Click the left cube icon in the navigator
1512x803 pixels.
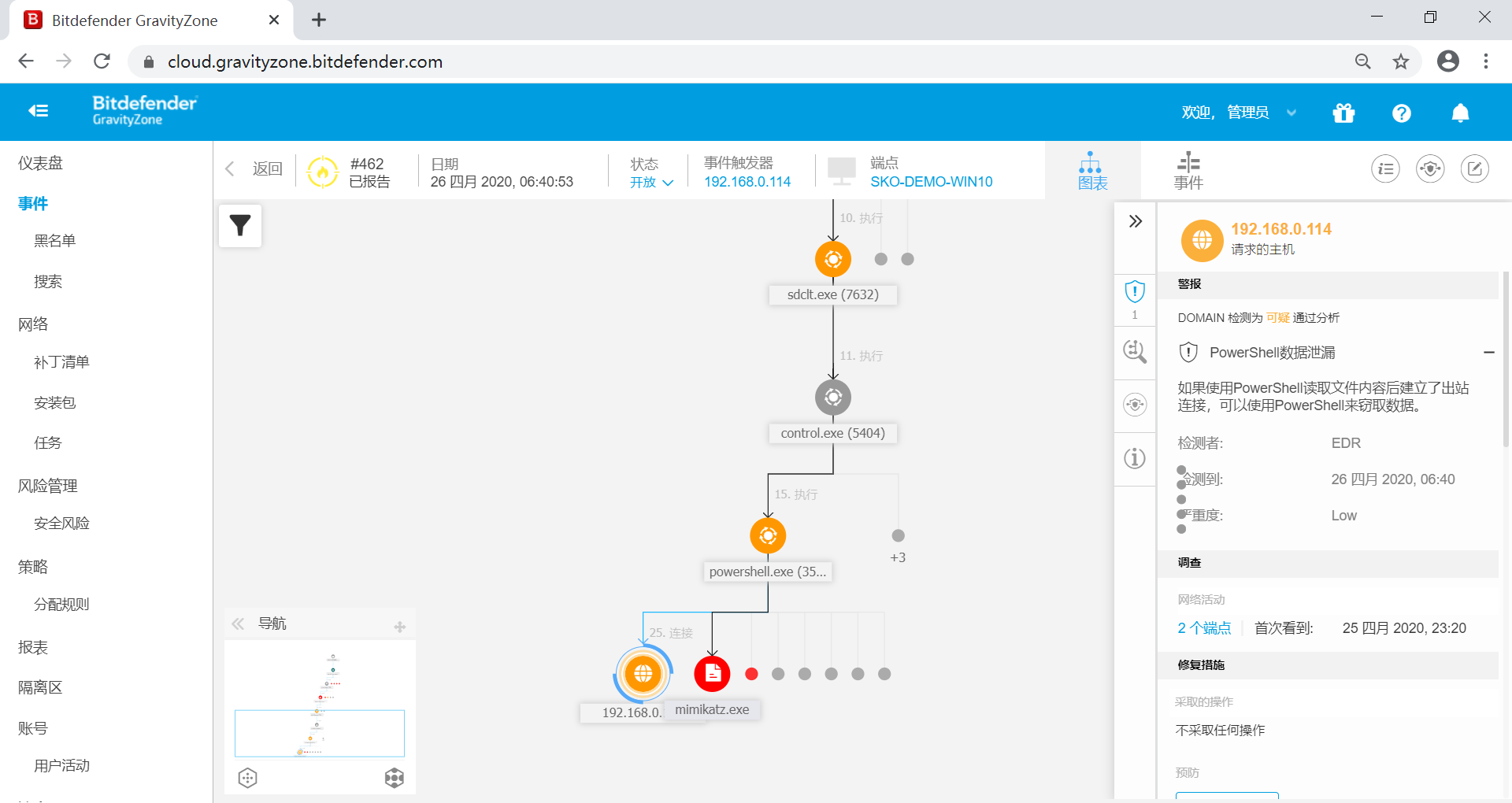(x=247, y=778)
